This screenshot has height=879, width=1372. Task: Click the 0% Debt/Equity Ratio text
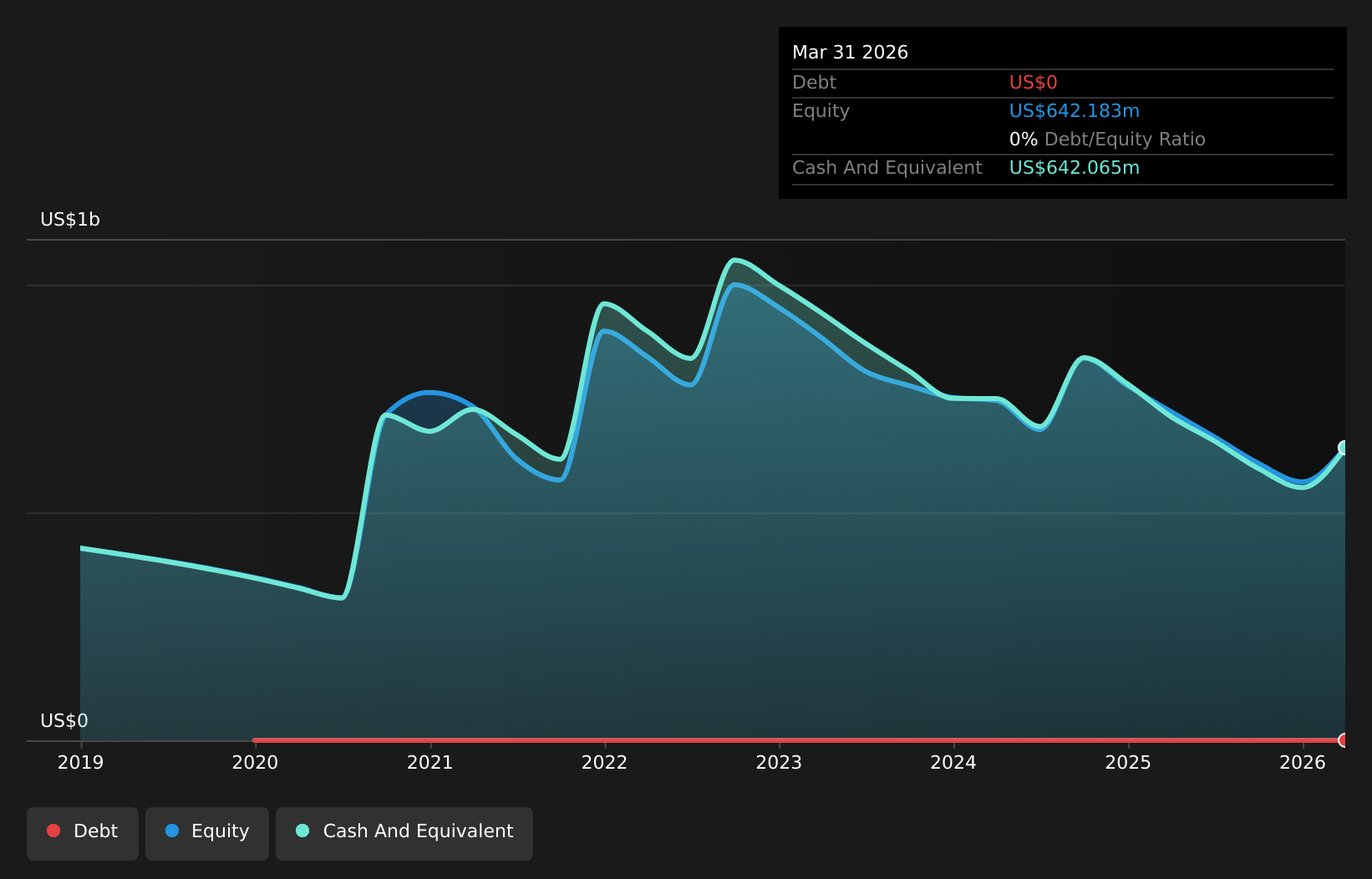[1107, 140]
